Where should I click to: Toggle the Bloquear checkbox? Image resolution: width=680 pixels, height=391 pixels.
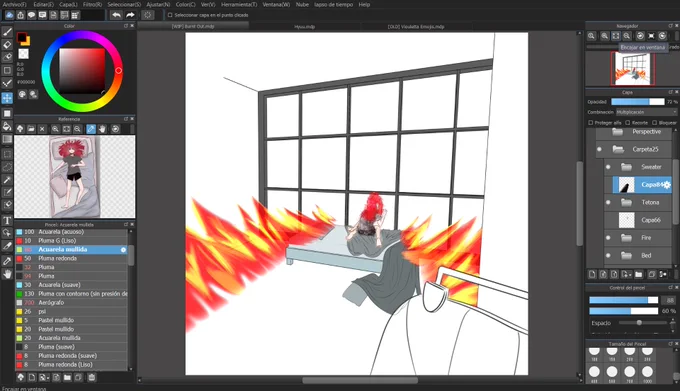point(655,123)
